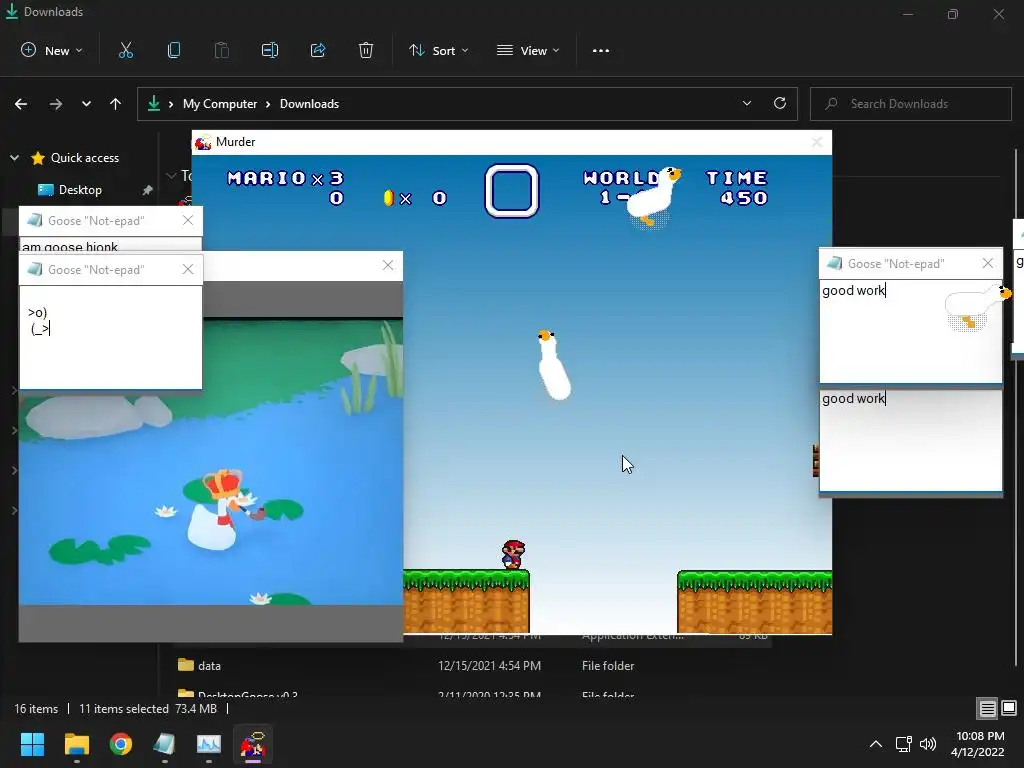
Task: Open the New dropdown button
Action: point(52,50)
